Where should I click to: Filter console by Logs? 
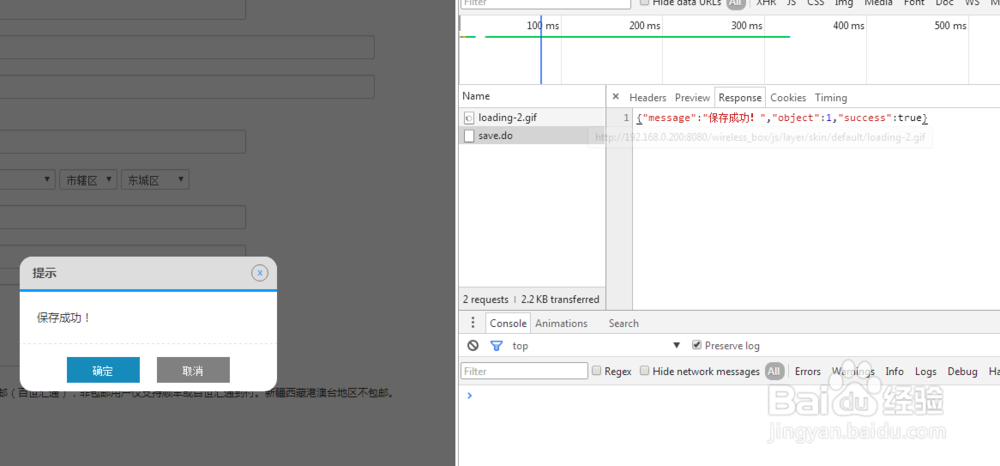[x=925, y=371]
